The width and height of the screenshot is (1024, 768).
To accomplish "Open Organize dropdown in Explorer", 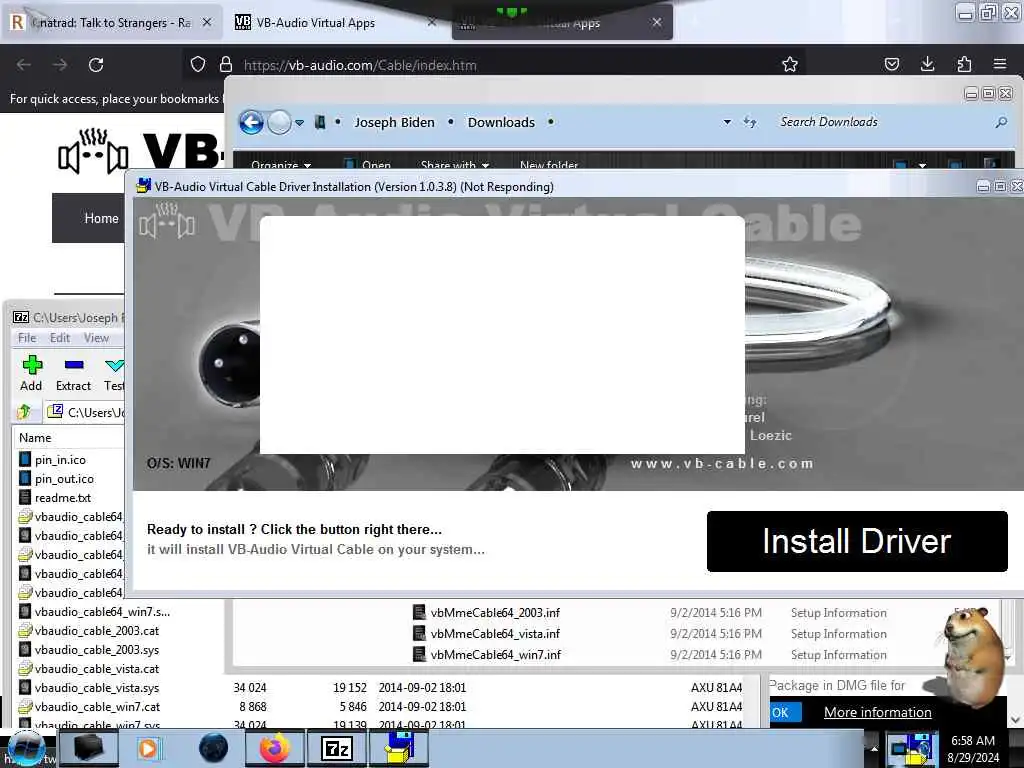I will 281,165.
